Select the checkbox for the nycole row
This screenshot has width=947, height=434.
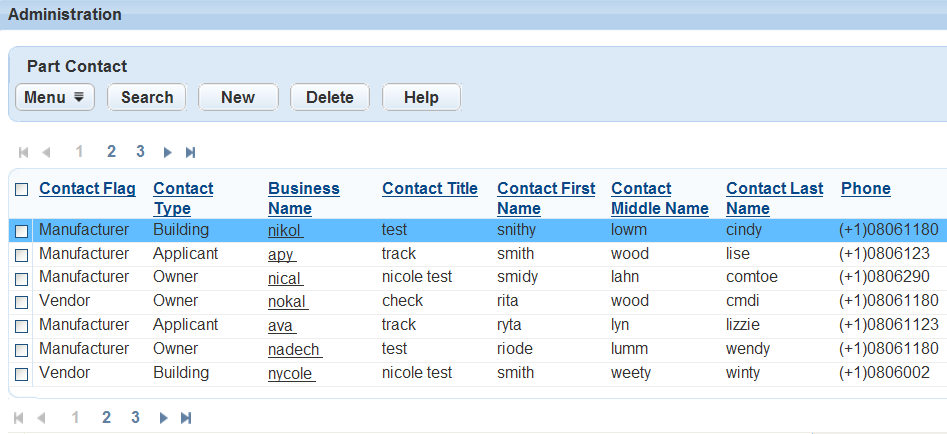point(22,374)
